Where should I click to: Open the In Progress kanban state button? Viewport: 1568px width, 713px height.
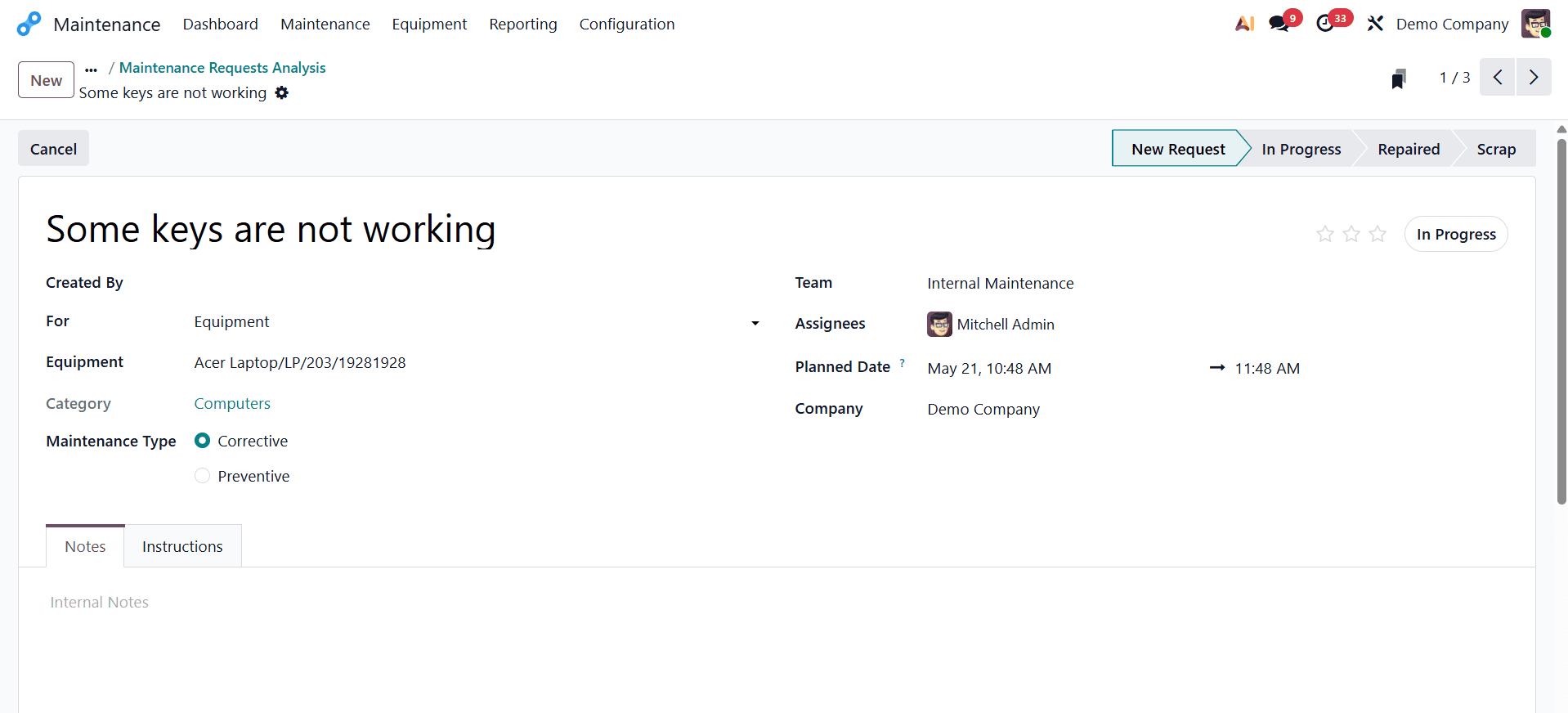click(x=1456, y=234)
